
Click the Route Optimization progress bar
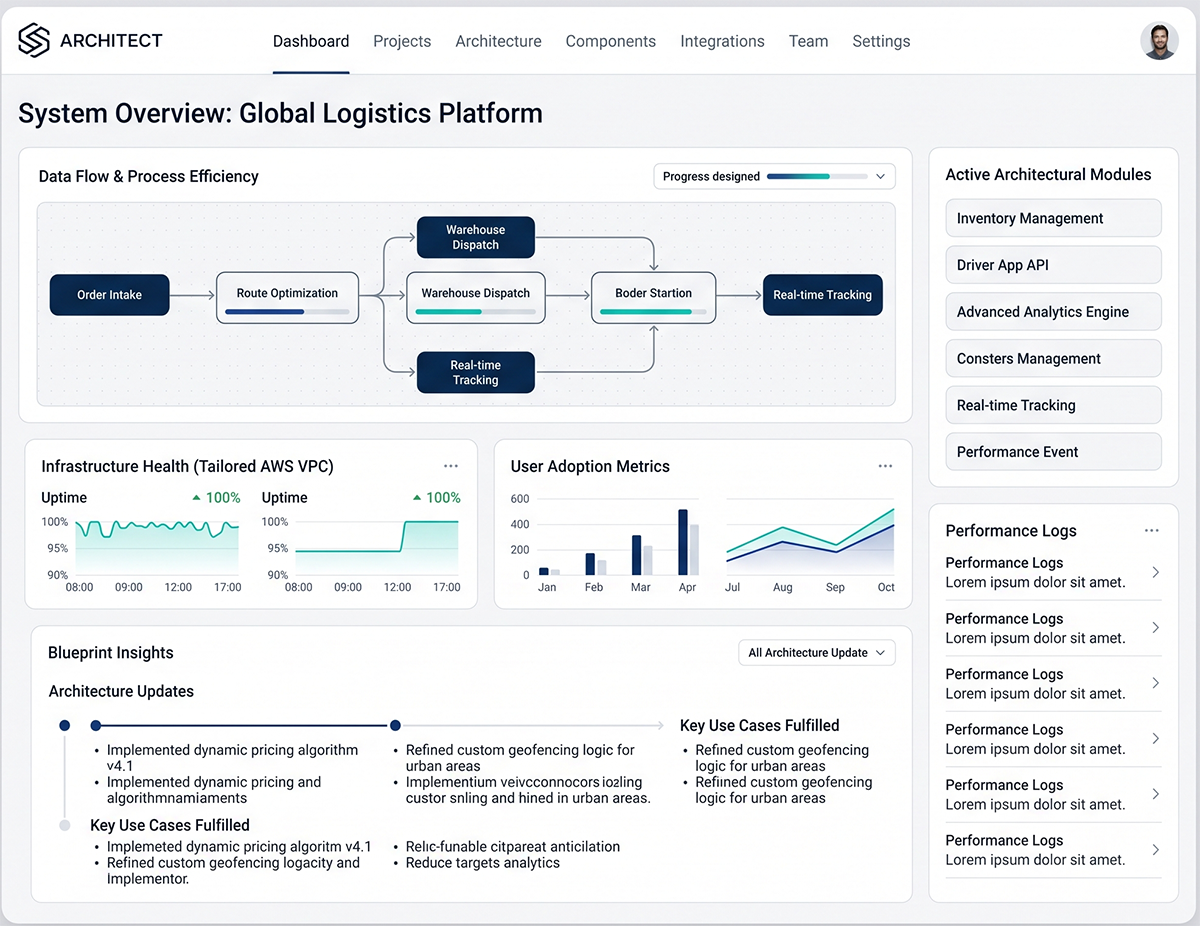tap(287, 312)
